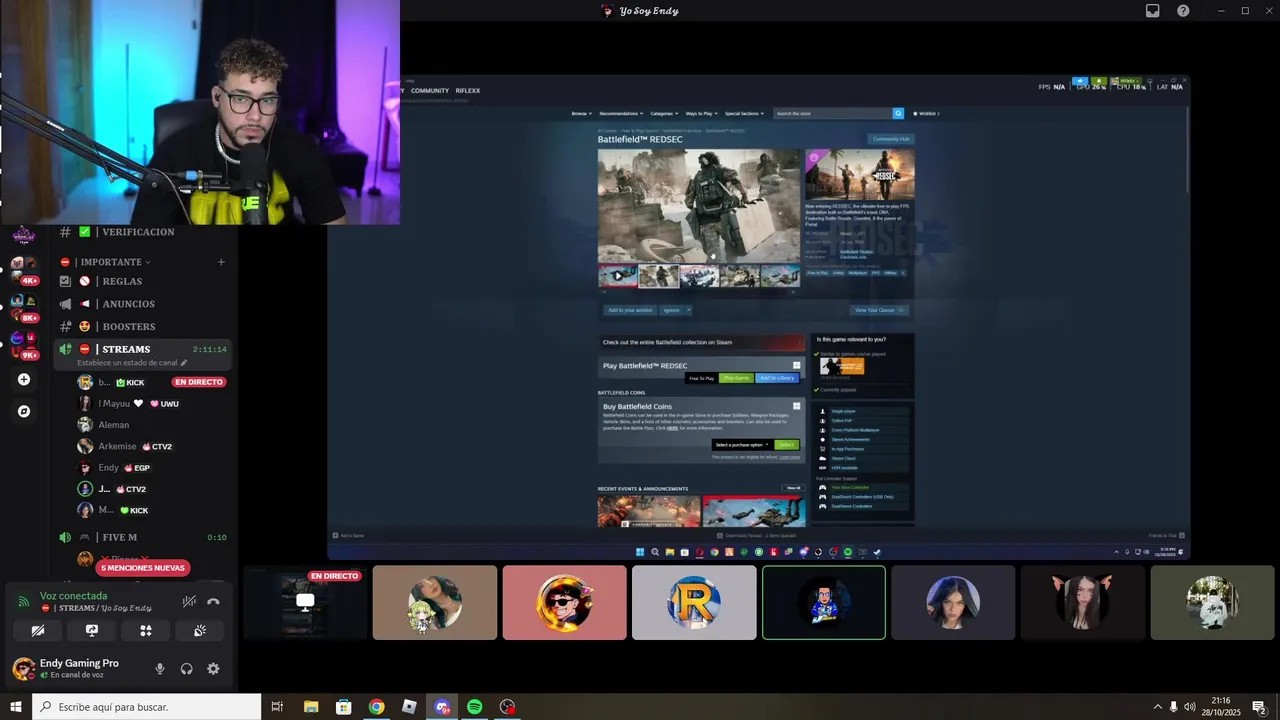
Task: Open the Discord help question mark icon
Action: click(1183, 11)
